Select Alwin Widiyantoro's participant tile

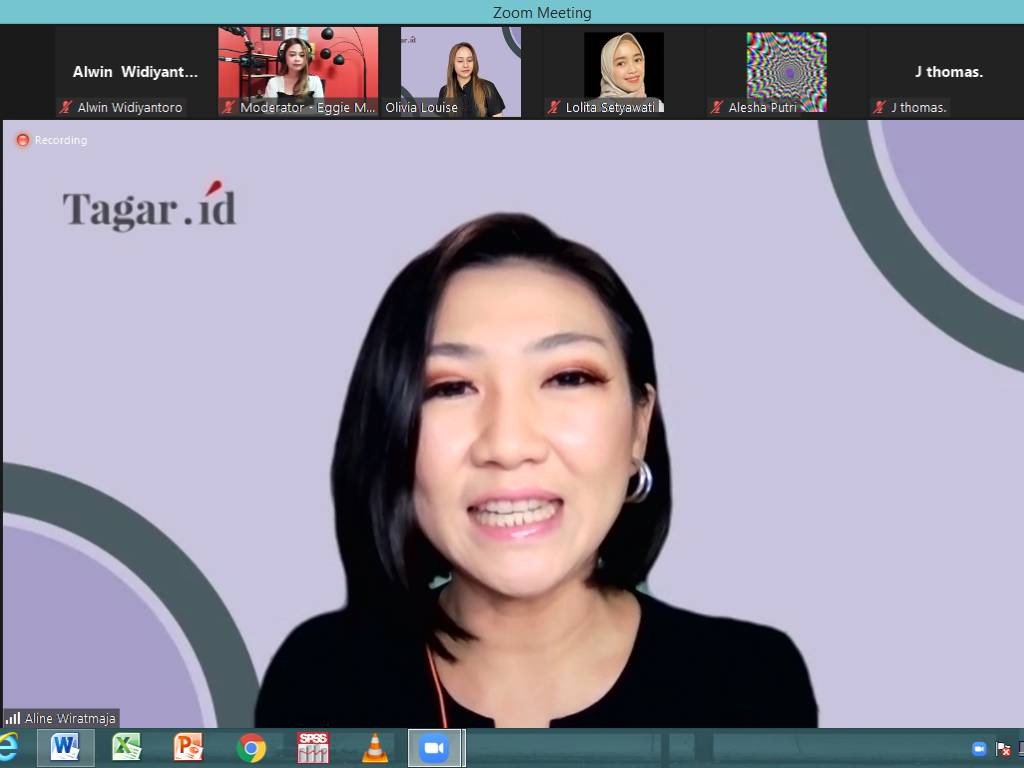coord(135,72)
